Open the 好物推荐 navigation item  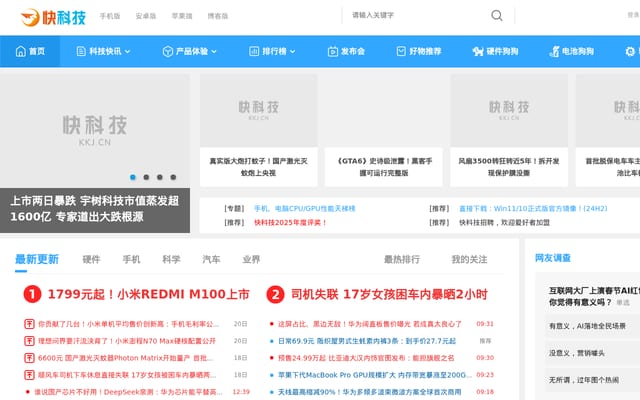pyautogui.click(x=419, y=51)
